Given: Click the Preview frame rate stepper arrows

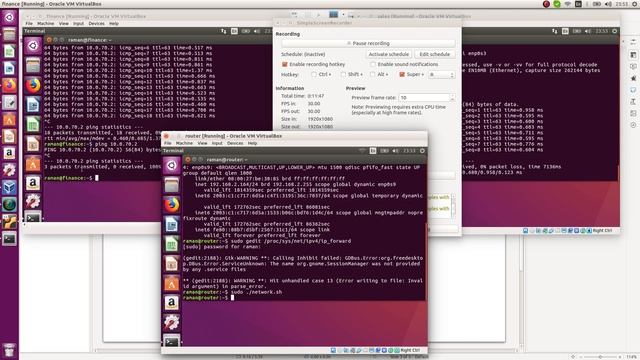Looking at the screenshot, I should (x=452, y=98).
